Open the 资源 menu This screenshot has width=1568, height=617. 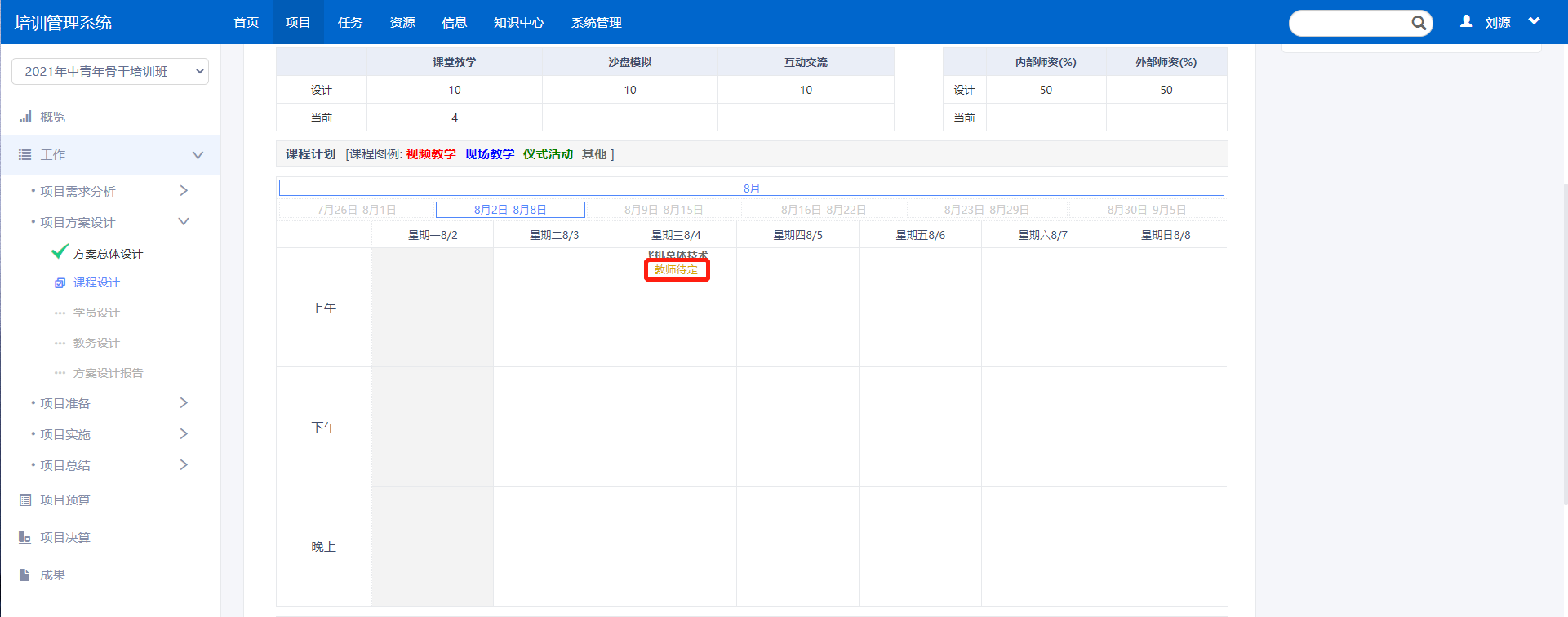[x=402, y=22]
